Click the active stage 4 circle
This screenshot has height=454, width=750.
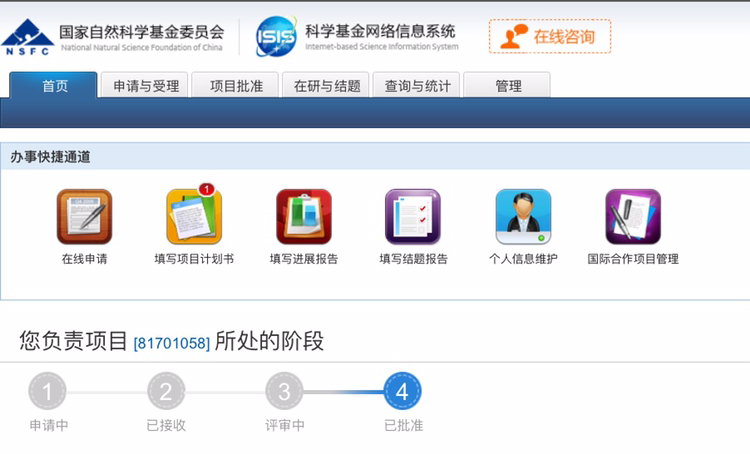point(402,391)
